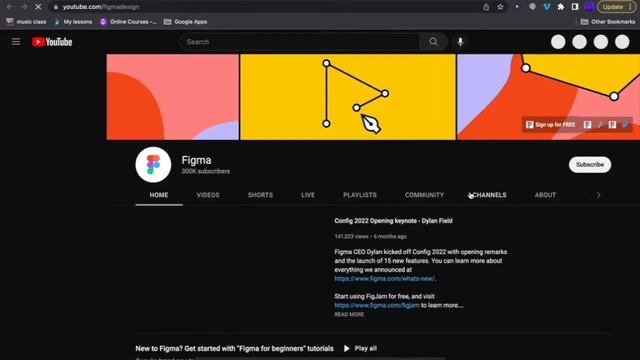
Task: Play all Figma for beginners tutorials
Action: [360, 348]
